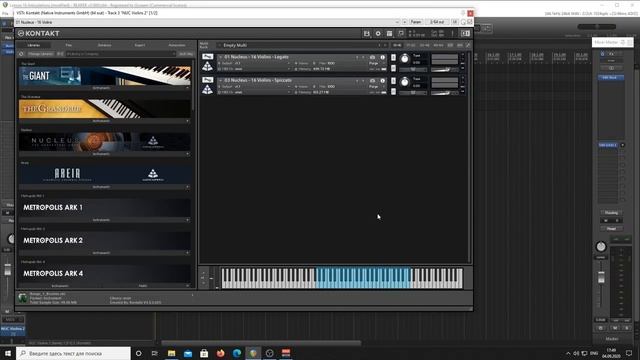Image resolution: width=640 pixels, height=360 pixels.
Task: Refresh the library list icon
Action: point(21,54)
